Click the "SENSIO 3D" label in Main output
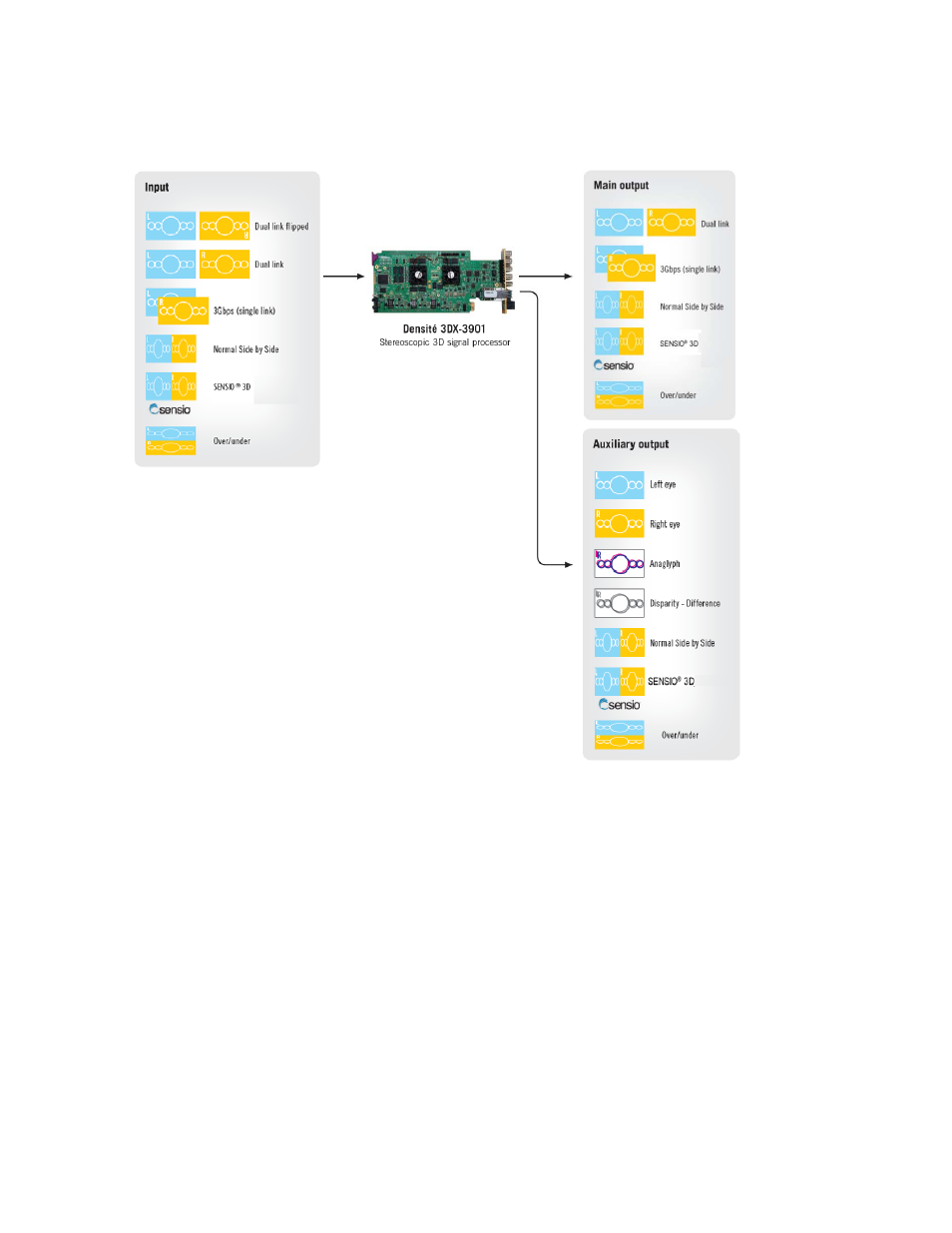Image resolution: width=952 pixels, height=1233 pixels. pos(679,343)
